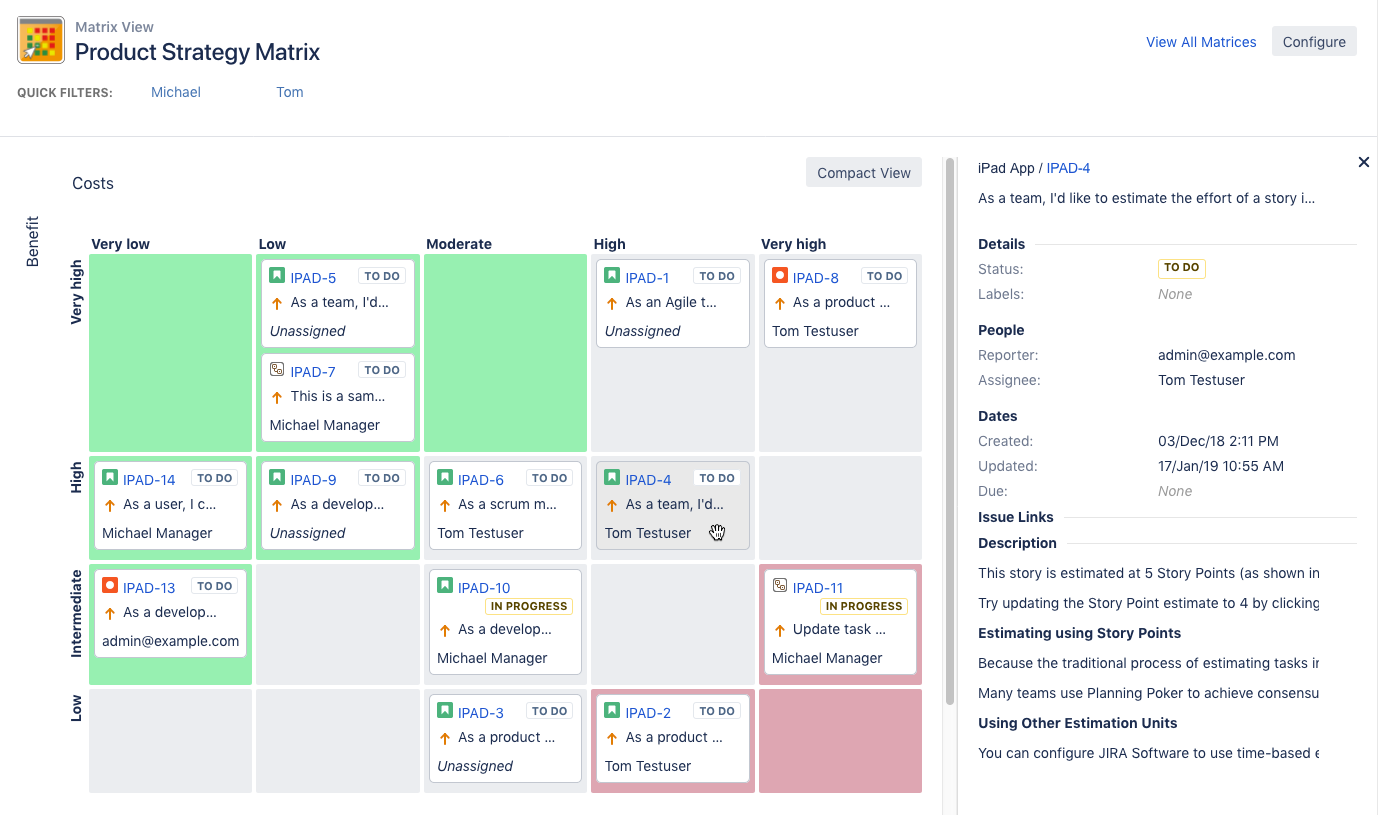This screenshot has width=1378, height=815.
Task: Switch to Compact View
Action: coord(863,173)
